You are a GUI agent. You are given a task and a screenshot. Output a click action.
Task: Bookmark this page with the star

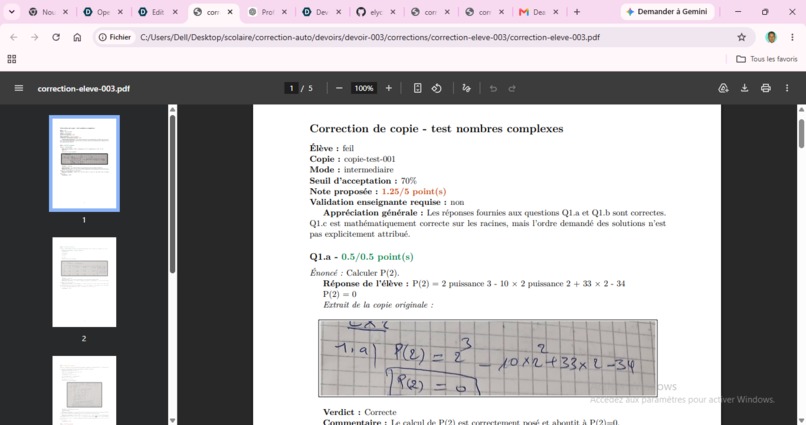coord(741,37)
